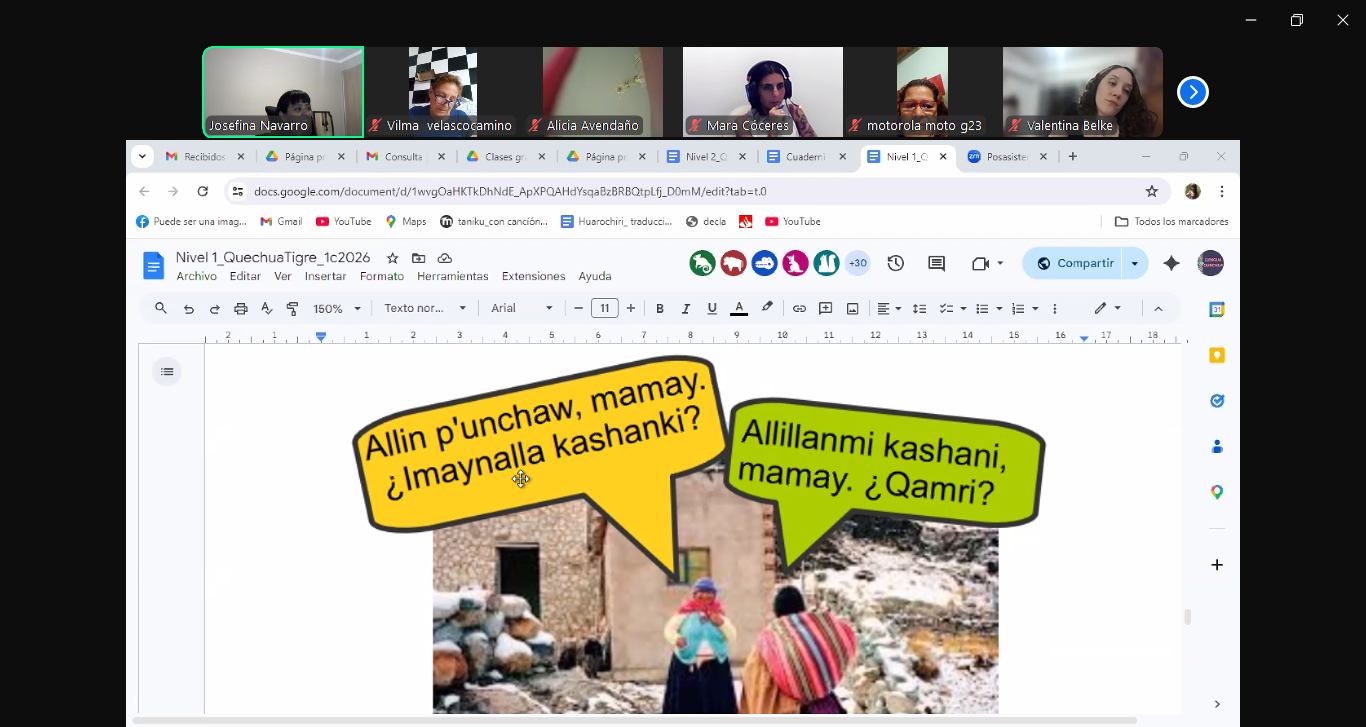Open the Insertar menu
This screenshot has width=1366, height=727.
(x=325, y=276)
